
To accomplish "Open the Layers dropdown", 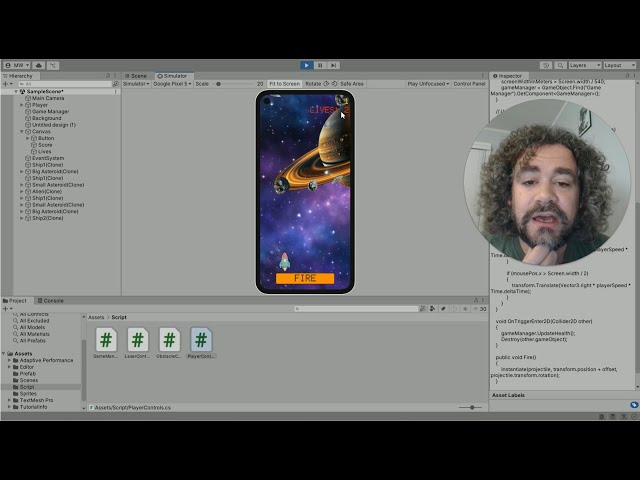I will [x=584, y=65].
